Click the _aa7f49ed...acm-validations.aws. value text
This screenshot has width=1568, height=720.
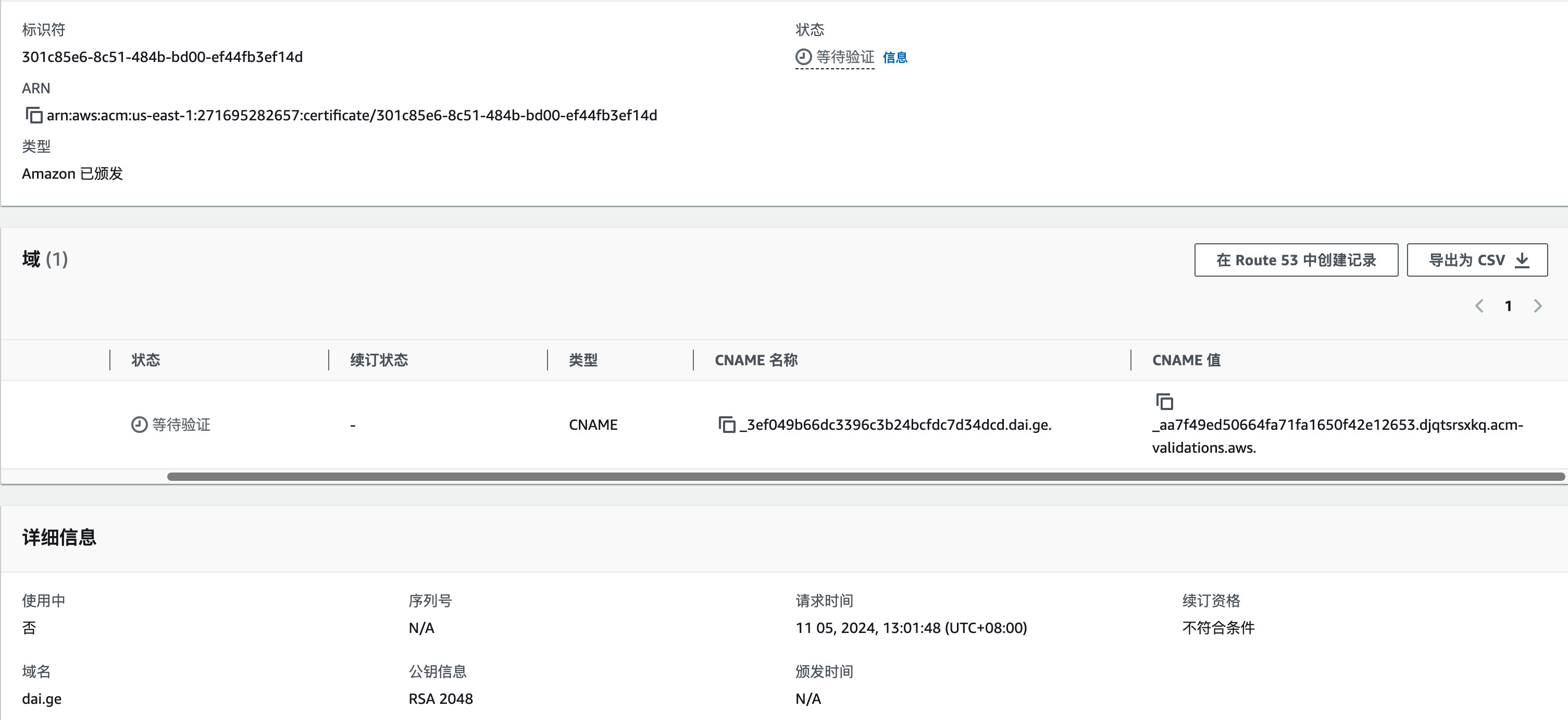[x=1337, y=436]
